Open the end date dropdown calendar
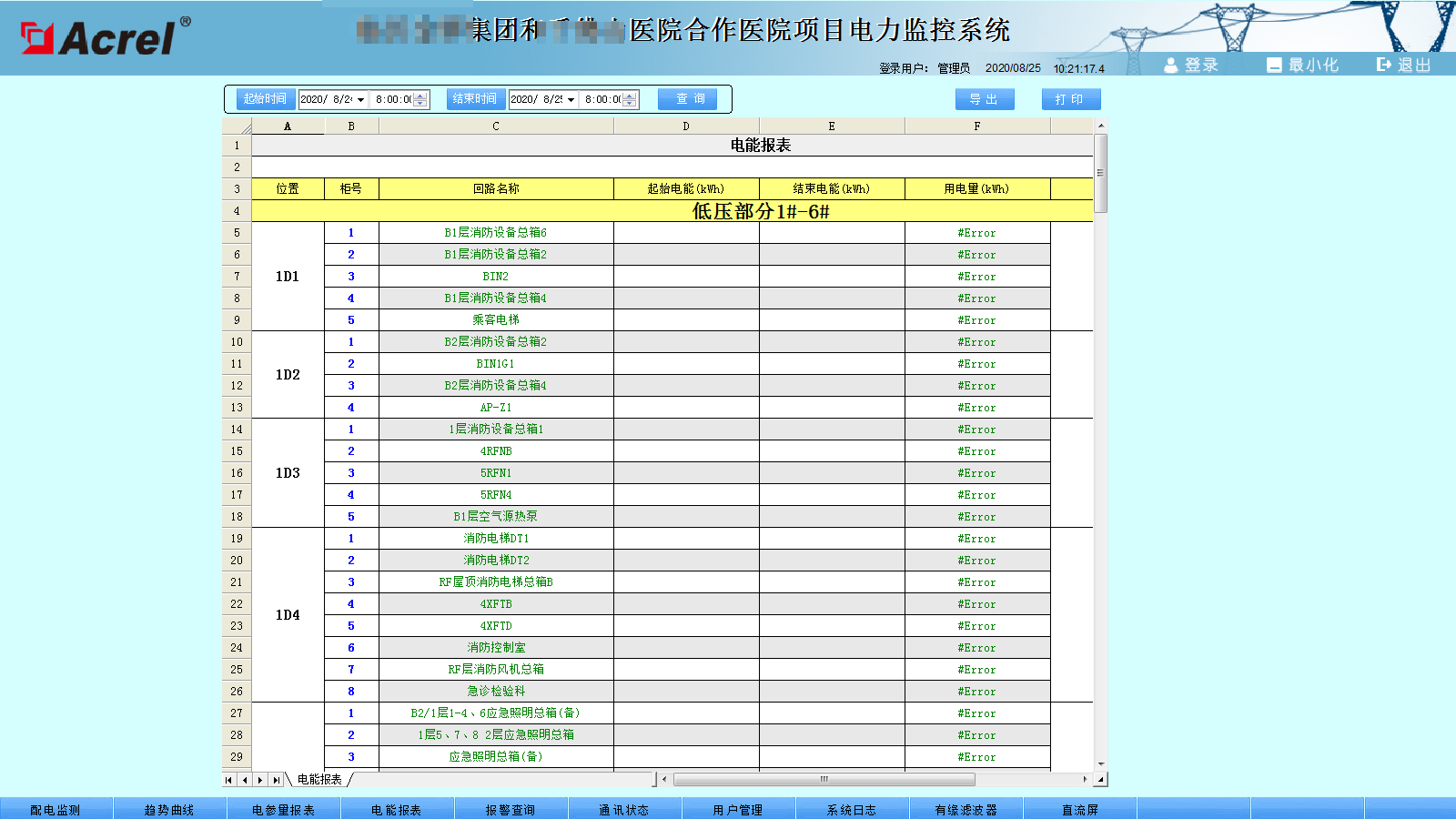The height and width of the screenshot is (819, 1456). pos(571,100)
